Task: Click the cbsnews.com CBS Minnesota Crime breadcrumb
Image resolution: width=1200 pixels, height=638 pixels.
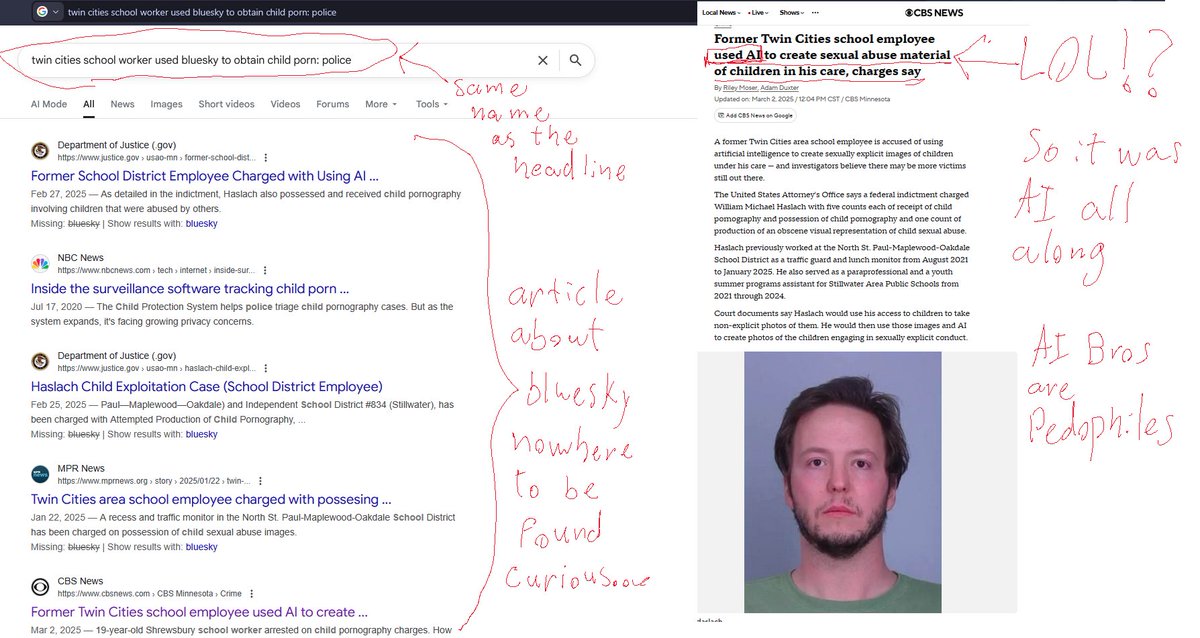Action: click(x=150, y=593)
